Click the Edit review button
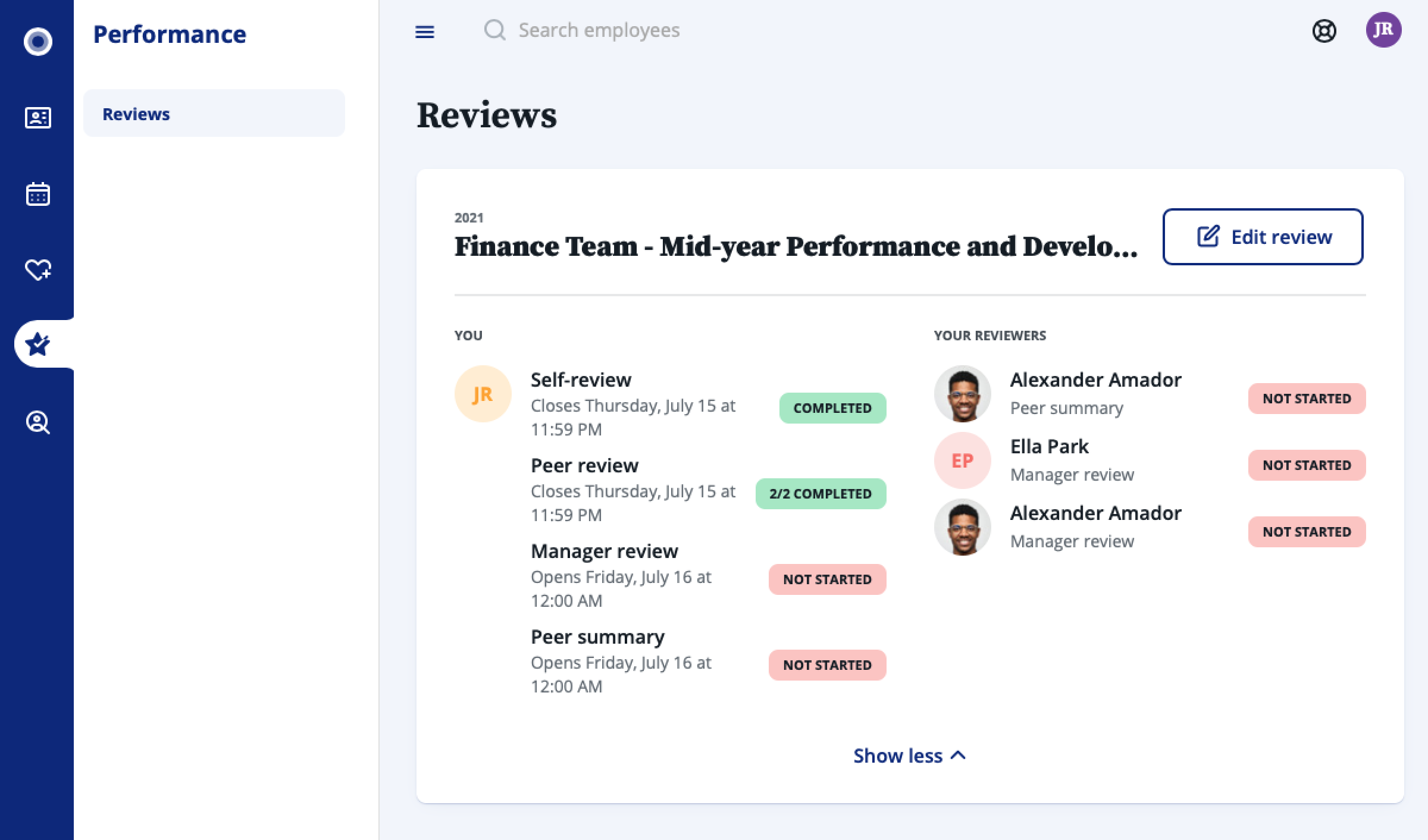Viewport: 1428px width, 840px height. (1263, 237)
